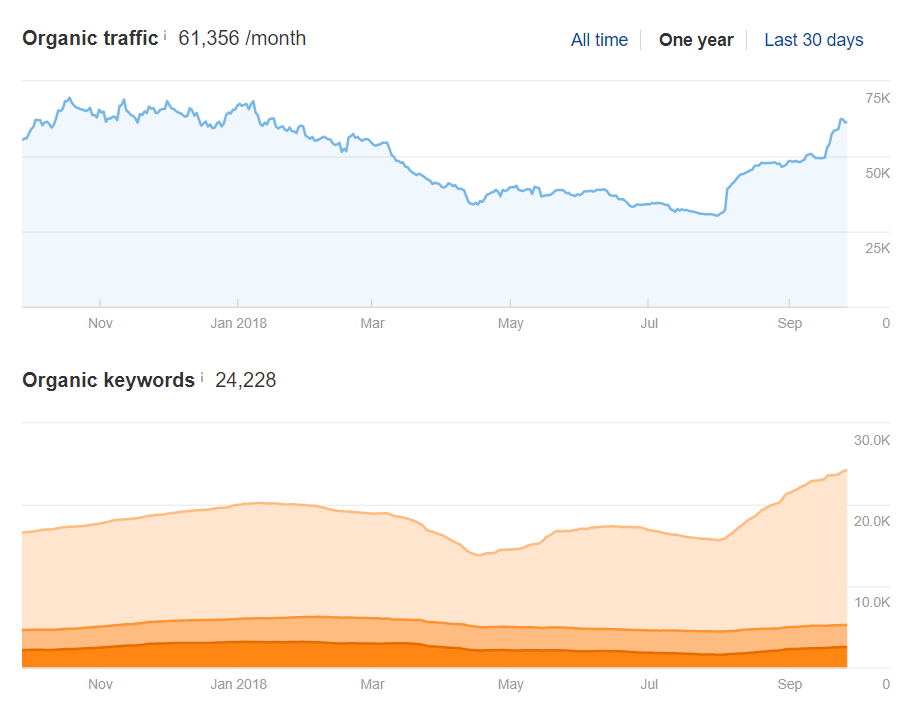Click Nov label under traffic chart

pyautogui.click(x=100, y=323)
